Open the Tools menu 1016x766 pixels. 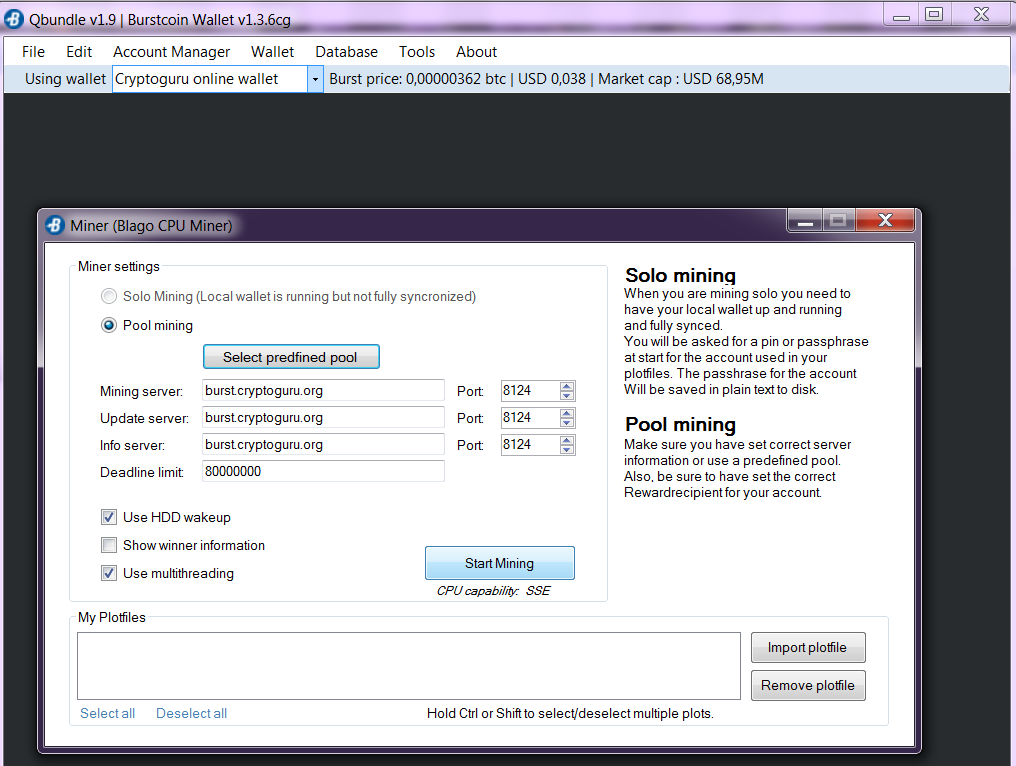pos(417,52)
